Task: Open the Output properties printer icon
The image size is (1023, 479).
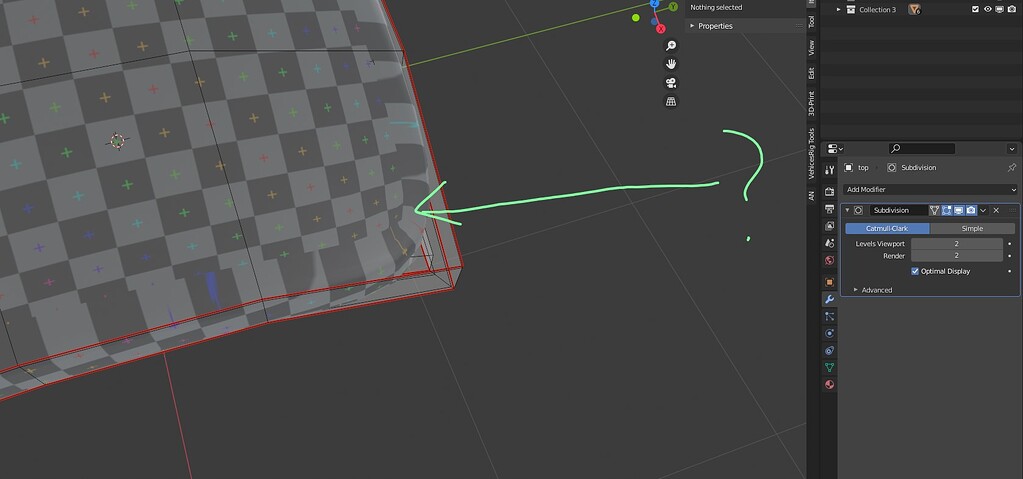Action: point(829,209)
